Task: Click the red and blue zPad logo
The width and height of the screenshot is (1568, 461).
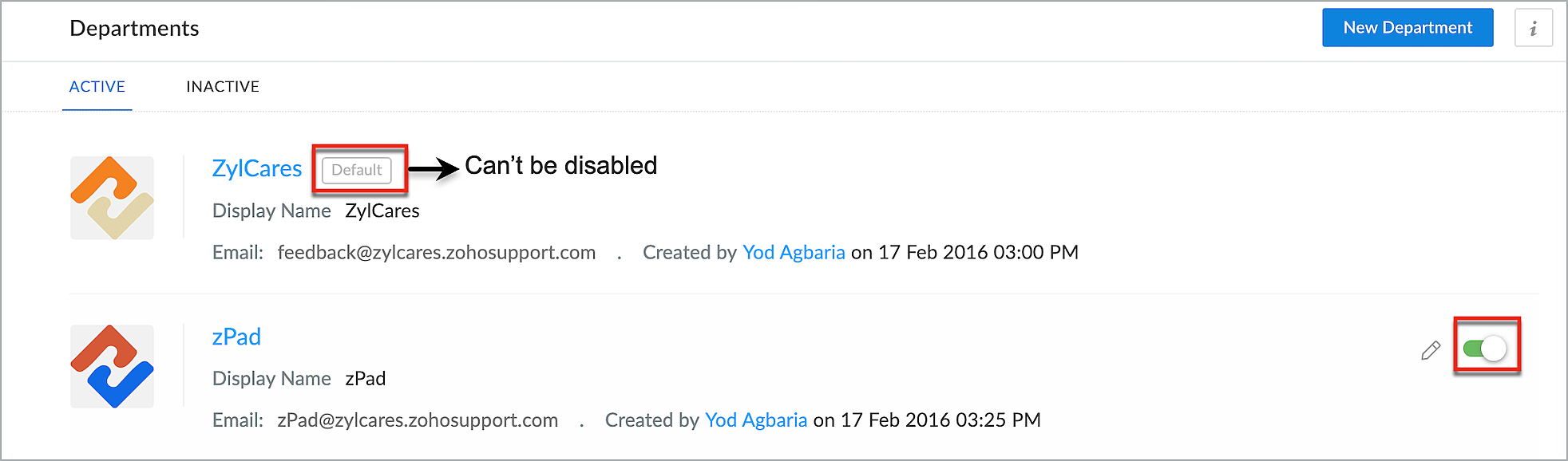Action: point(112,366)
